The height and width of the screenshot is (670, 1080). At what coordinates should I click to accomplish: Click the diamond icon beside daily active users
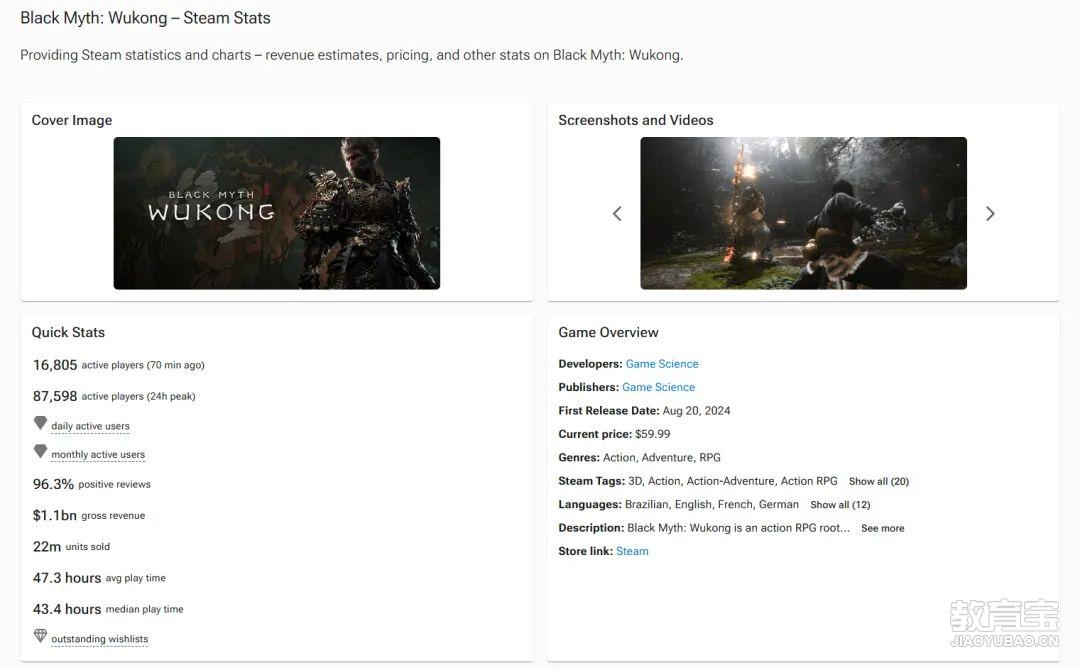(x=41, y=423)
